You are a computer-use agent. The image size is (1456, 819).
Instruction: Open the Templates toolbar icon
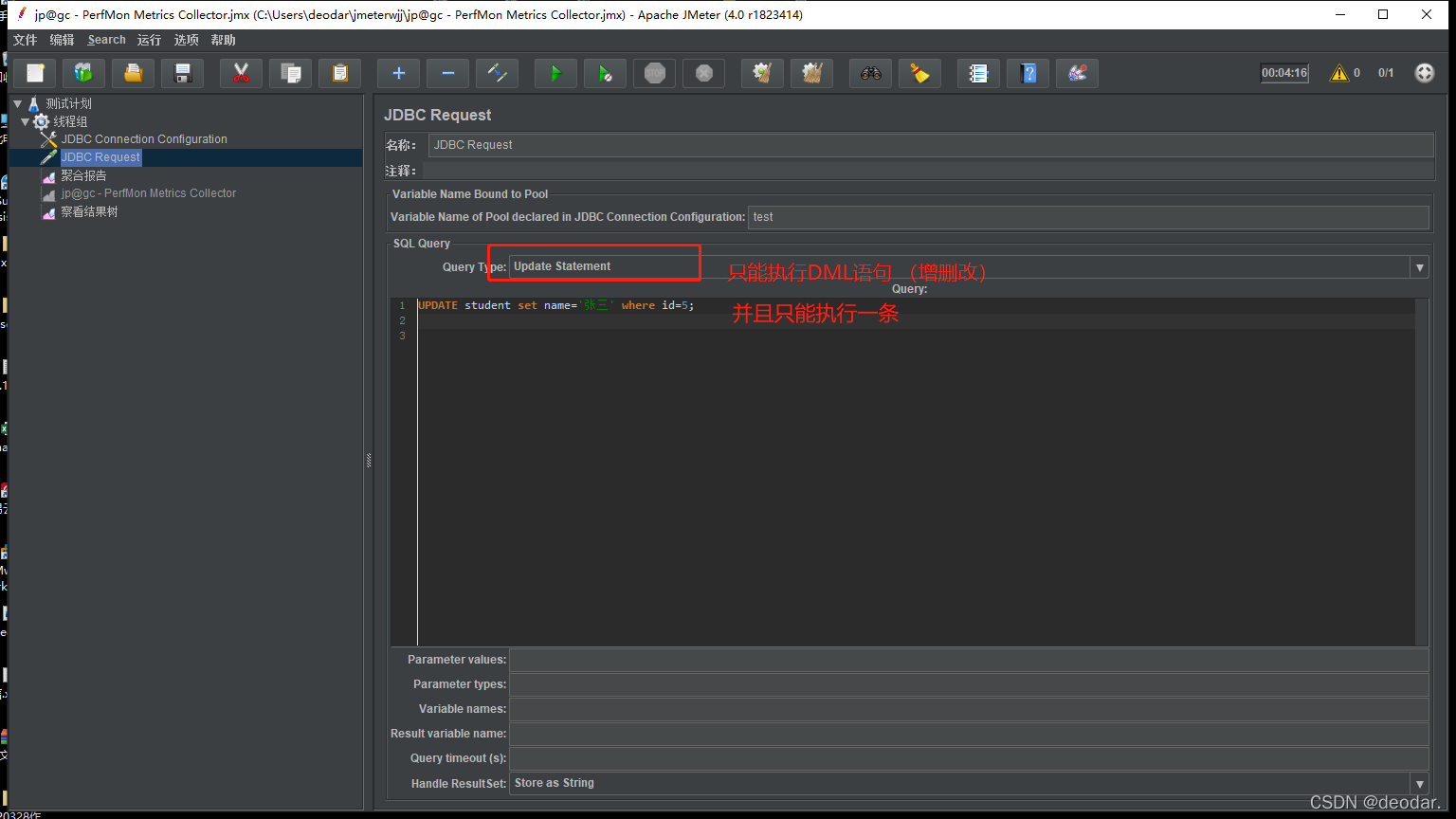pos(84,73)
